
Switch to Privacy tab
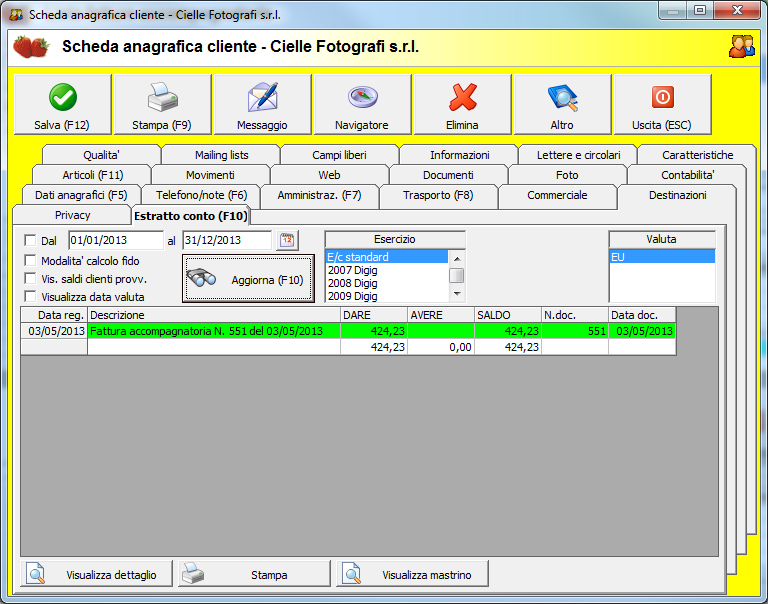(x=72, y=215)
